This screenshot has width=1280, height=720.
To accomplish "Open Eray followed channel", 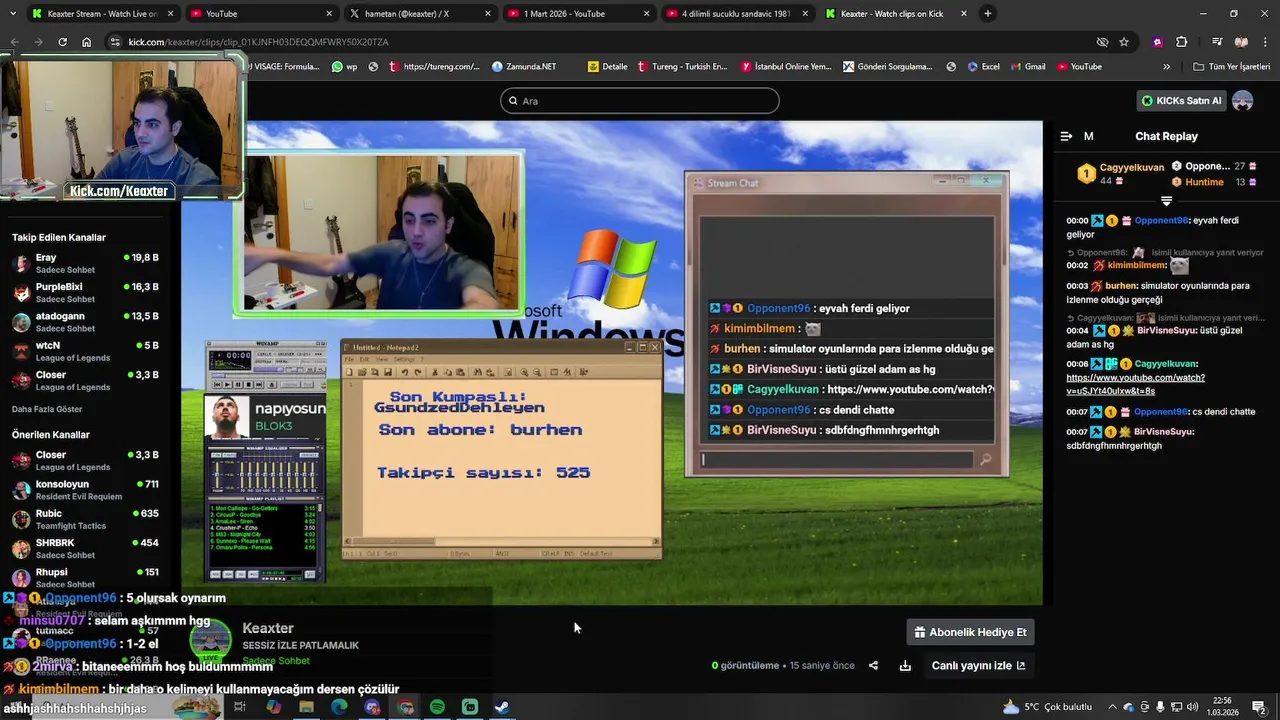I will [85, 264].
